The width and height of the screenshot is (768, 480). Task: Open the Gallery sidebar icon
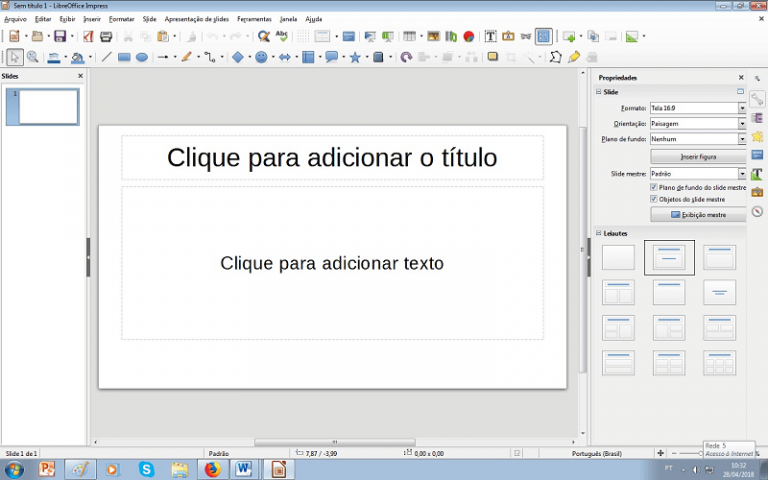[757, 192]
